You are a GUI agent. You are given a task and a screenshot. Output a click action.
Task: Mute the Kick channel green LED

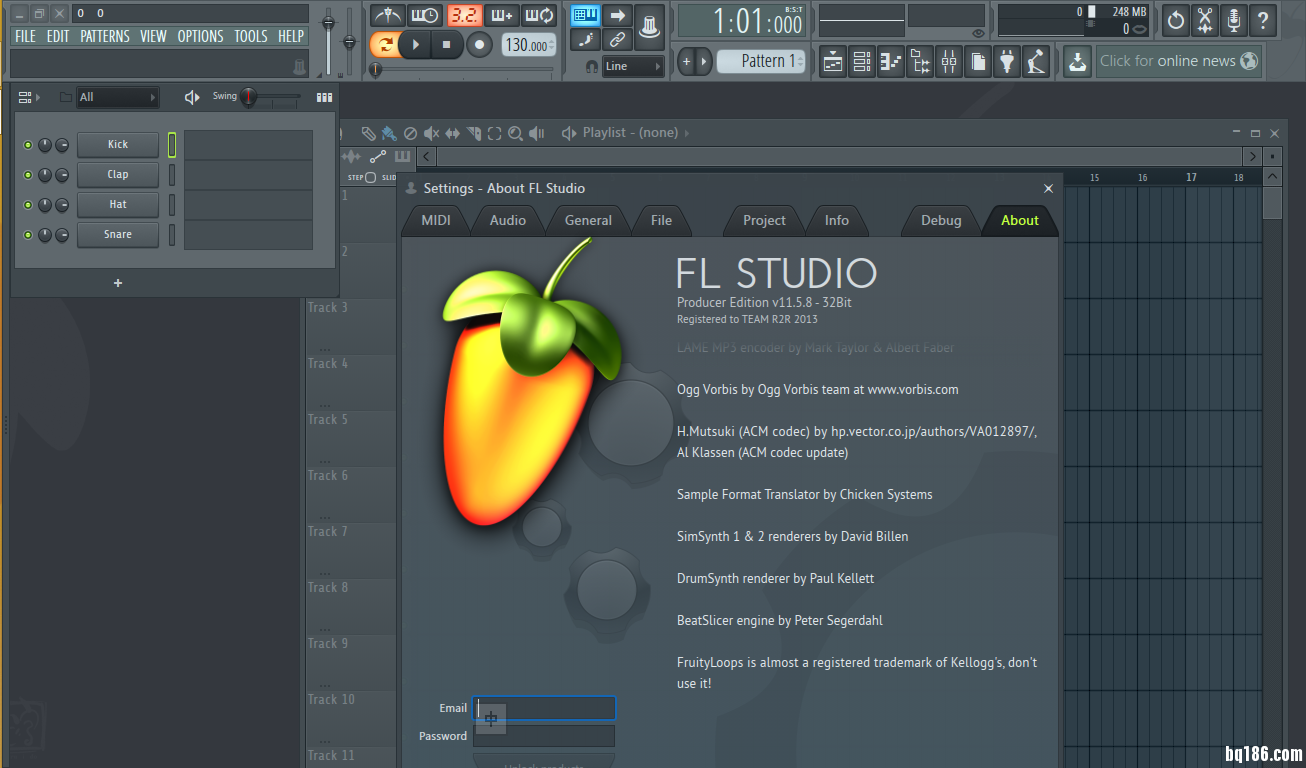[28, 145]
